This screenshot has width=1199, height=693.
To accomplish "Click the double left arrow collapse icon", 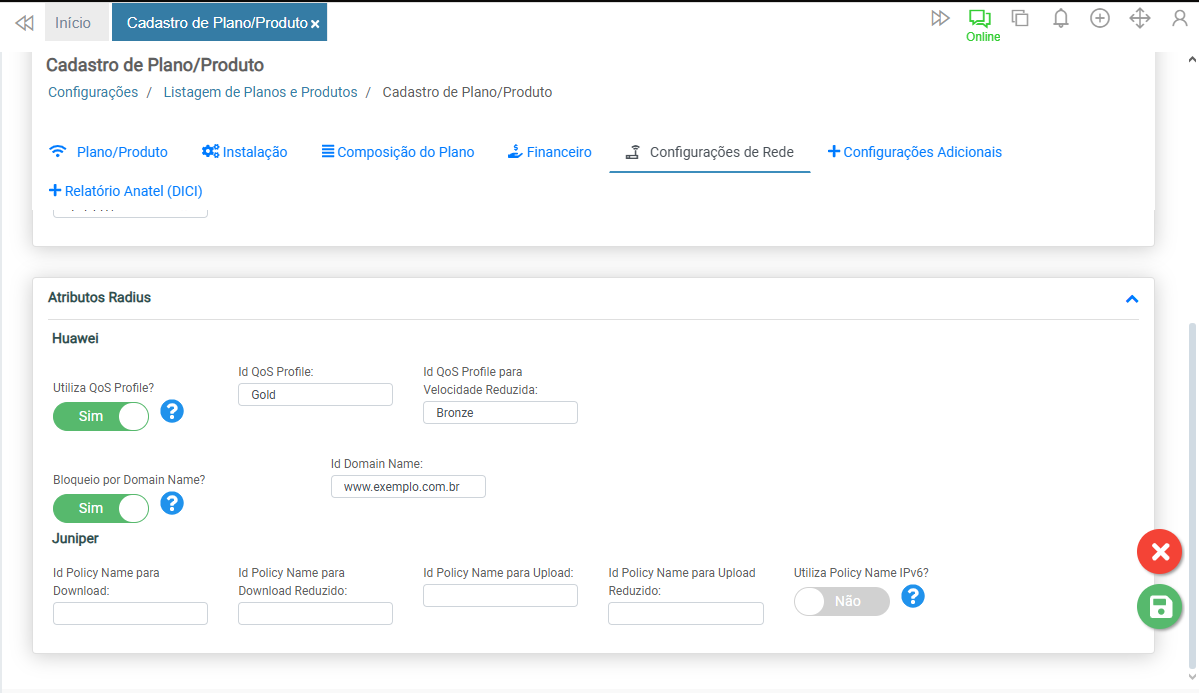I will click(24, 22).
